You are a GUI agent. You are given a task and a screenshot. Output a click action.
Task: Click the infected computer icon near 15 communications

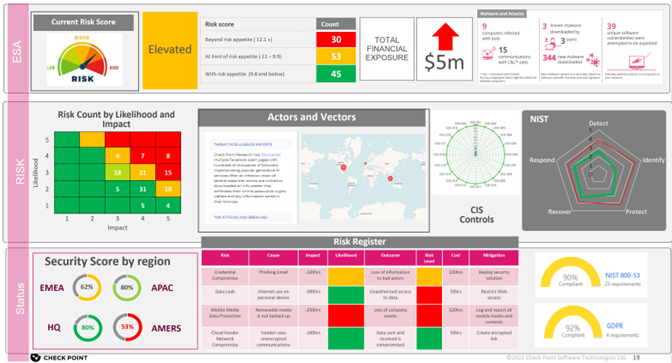489,54
